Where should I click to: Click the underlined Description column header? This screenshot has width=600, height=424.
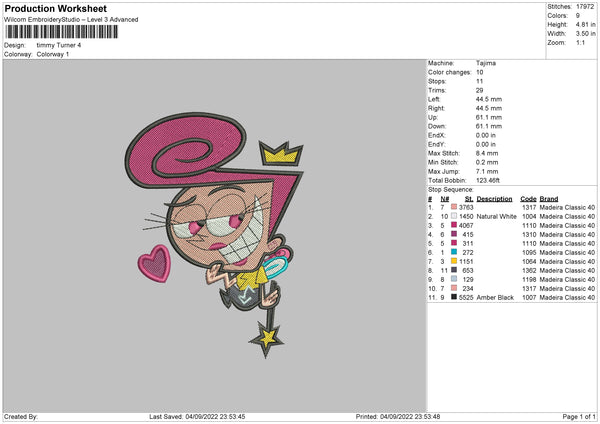coord(494,199)
